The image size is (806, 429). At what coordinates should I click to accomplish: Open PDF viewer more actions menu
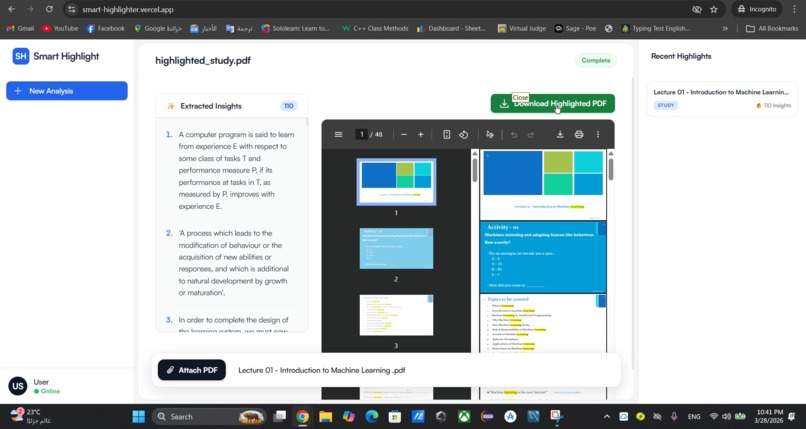click(598, 135)
